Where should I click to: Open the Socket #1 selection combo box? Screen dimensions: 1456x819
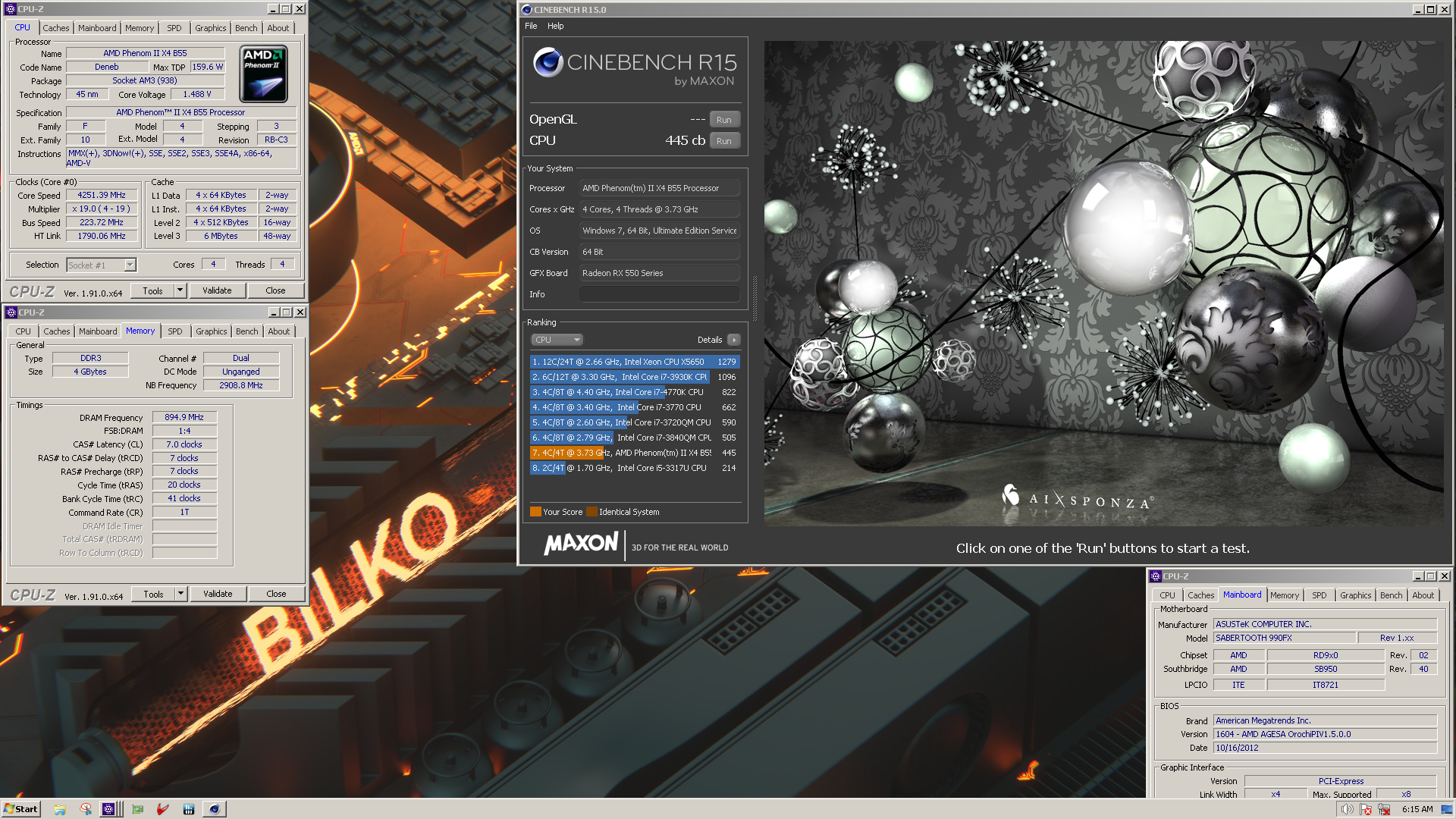pyautogui.click(x=101, y=265)
